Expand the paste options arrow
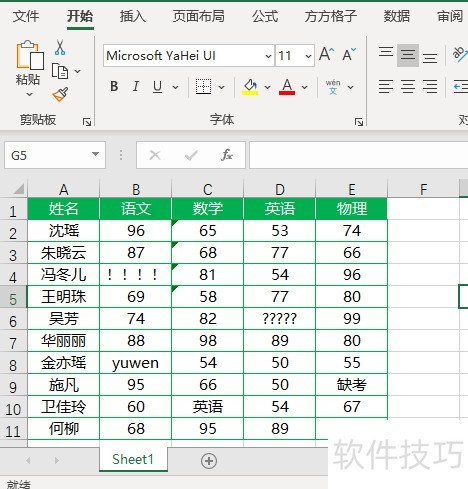 [29, 94]
